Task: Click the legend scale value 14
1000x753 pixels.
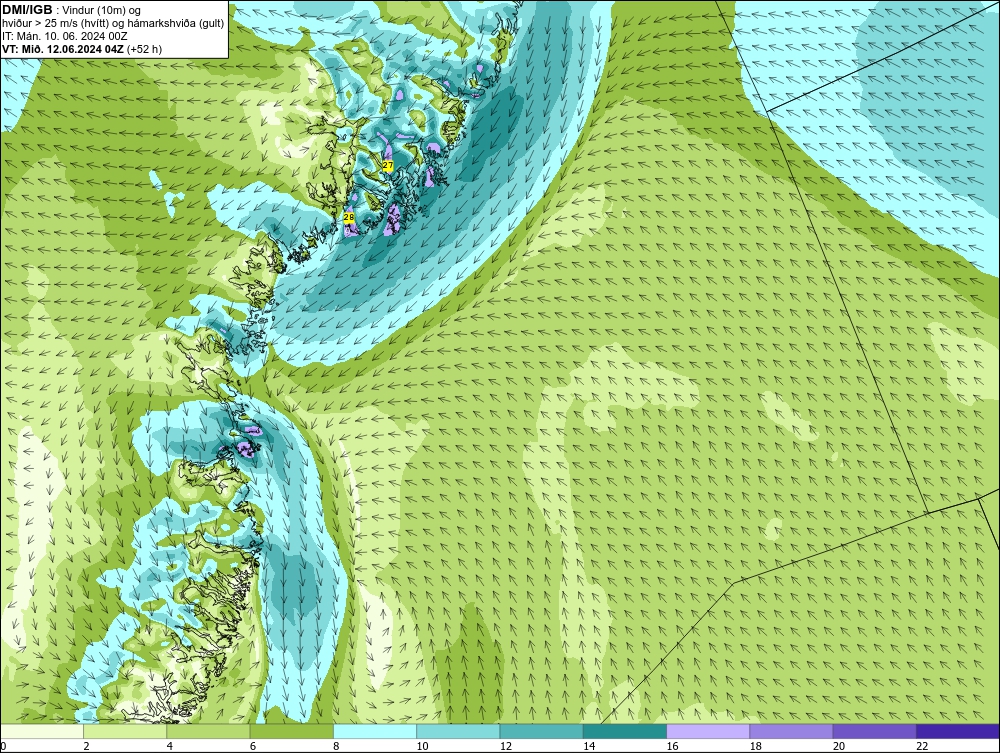Action: 589,746
